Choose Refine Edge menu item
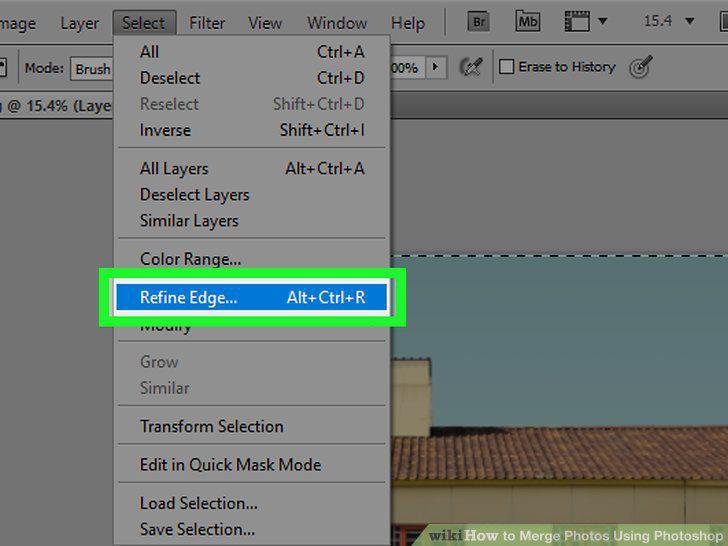 point(252,297)
